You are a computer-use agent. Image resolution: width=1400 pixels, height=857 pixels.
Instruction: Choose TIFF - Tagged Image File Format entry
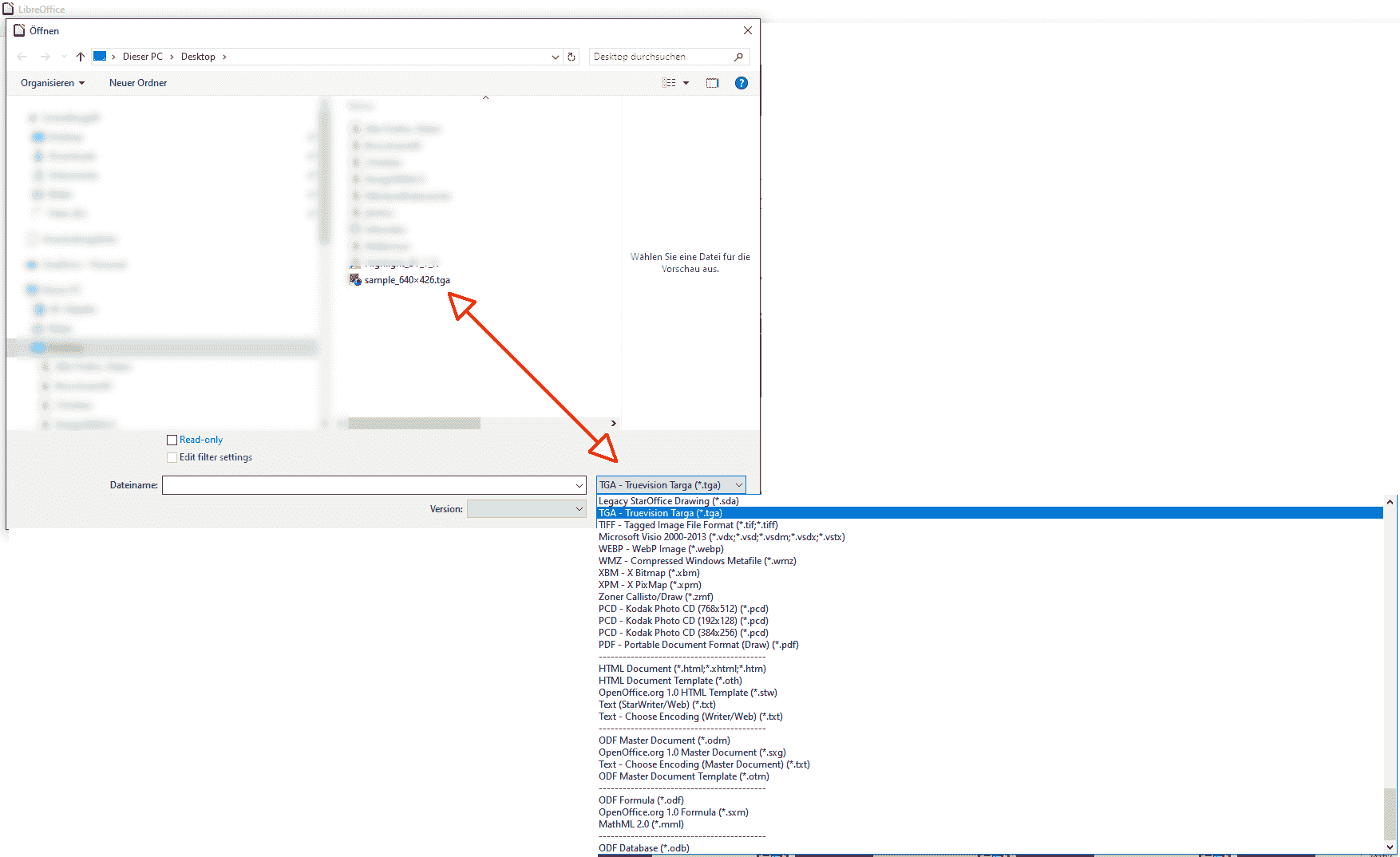pyautogui.click(x=688, y=525)
